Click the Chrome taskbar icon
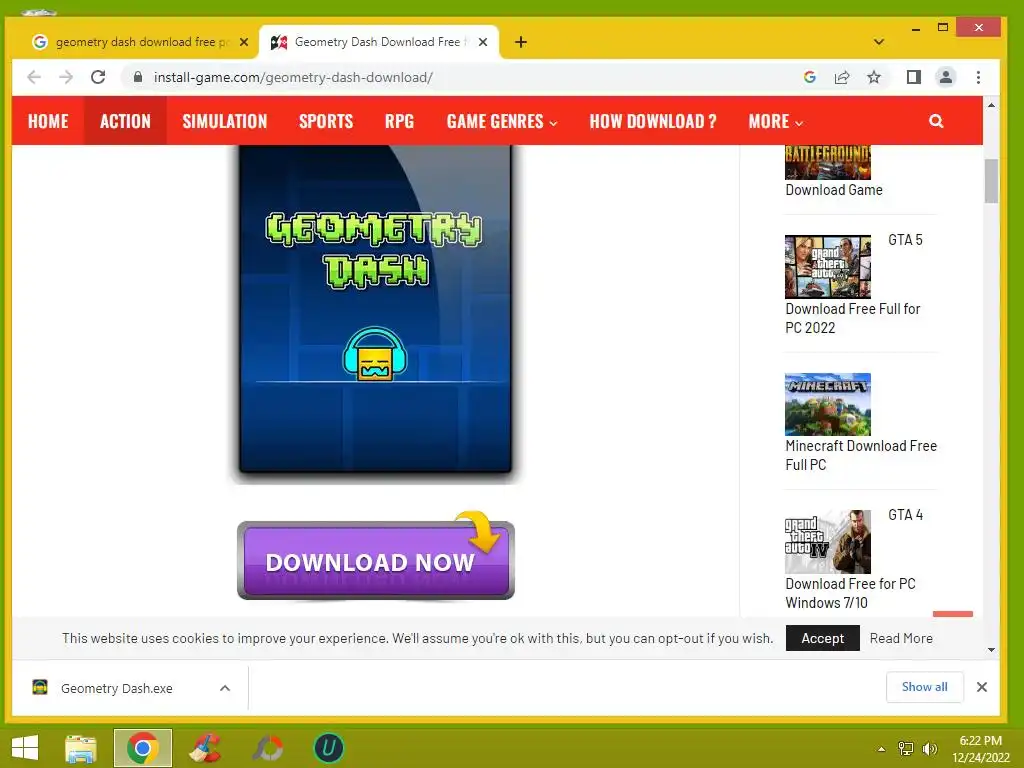 point(142,748)
